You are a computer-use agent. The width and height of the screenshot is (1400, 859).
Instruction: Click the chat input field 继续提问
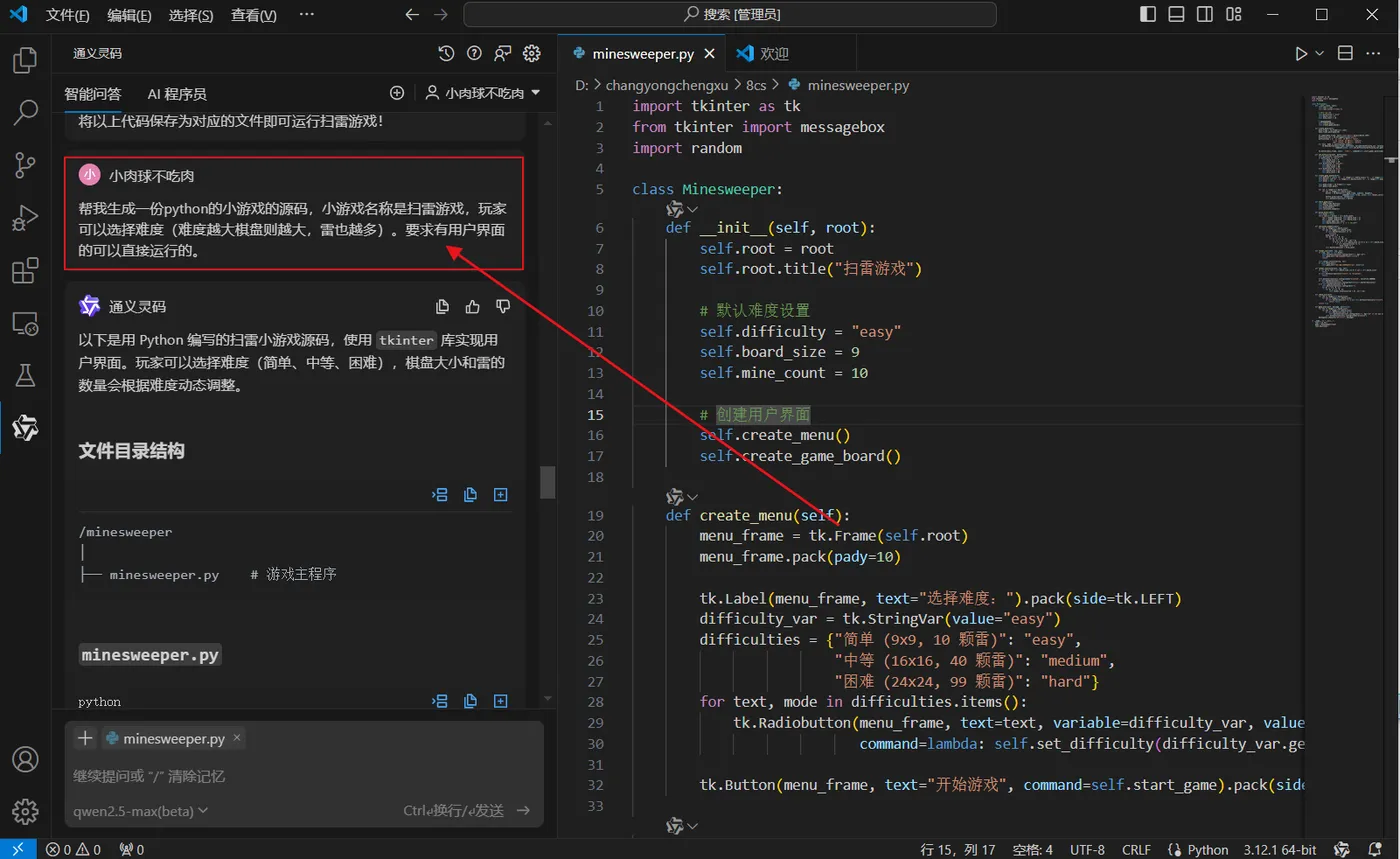pos(304,776)
